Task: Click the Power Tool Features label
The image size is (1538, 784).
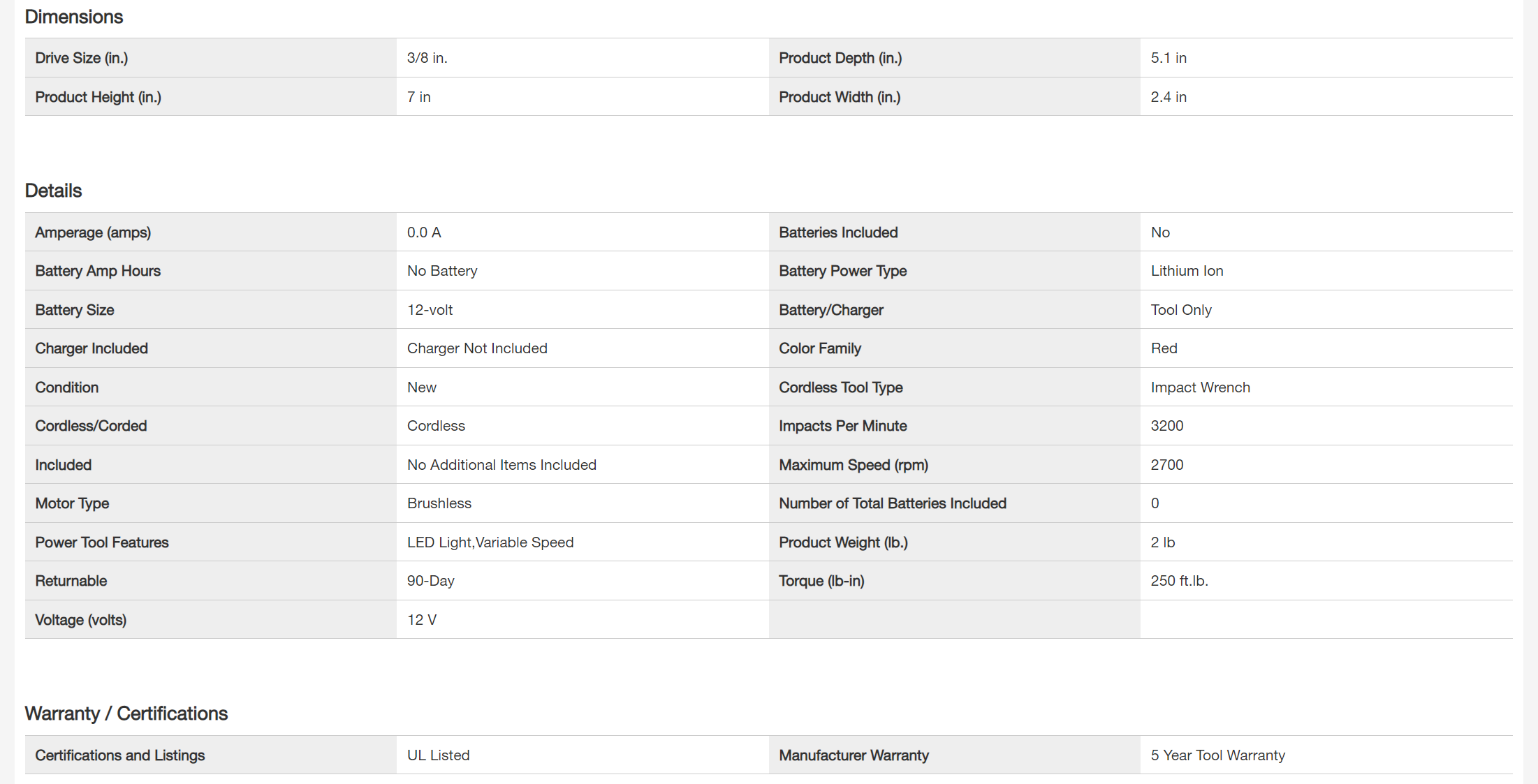Action: pos(102,542)
